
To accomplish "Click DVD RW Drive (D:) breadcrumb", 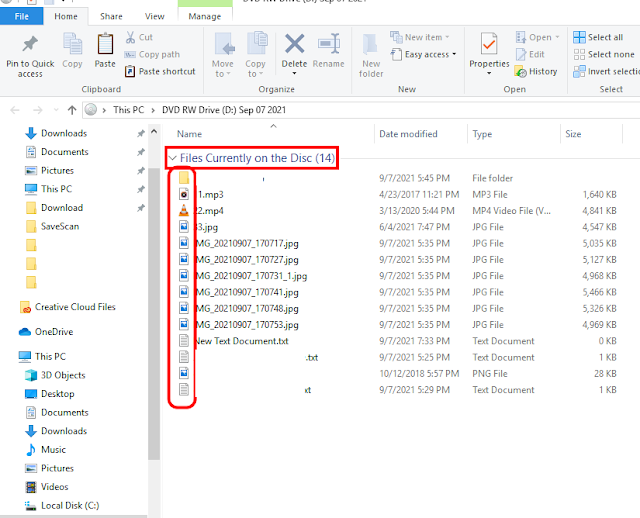I will [x=224, y=110].
